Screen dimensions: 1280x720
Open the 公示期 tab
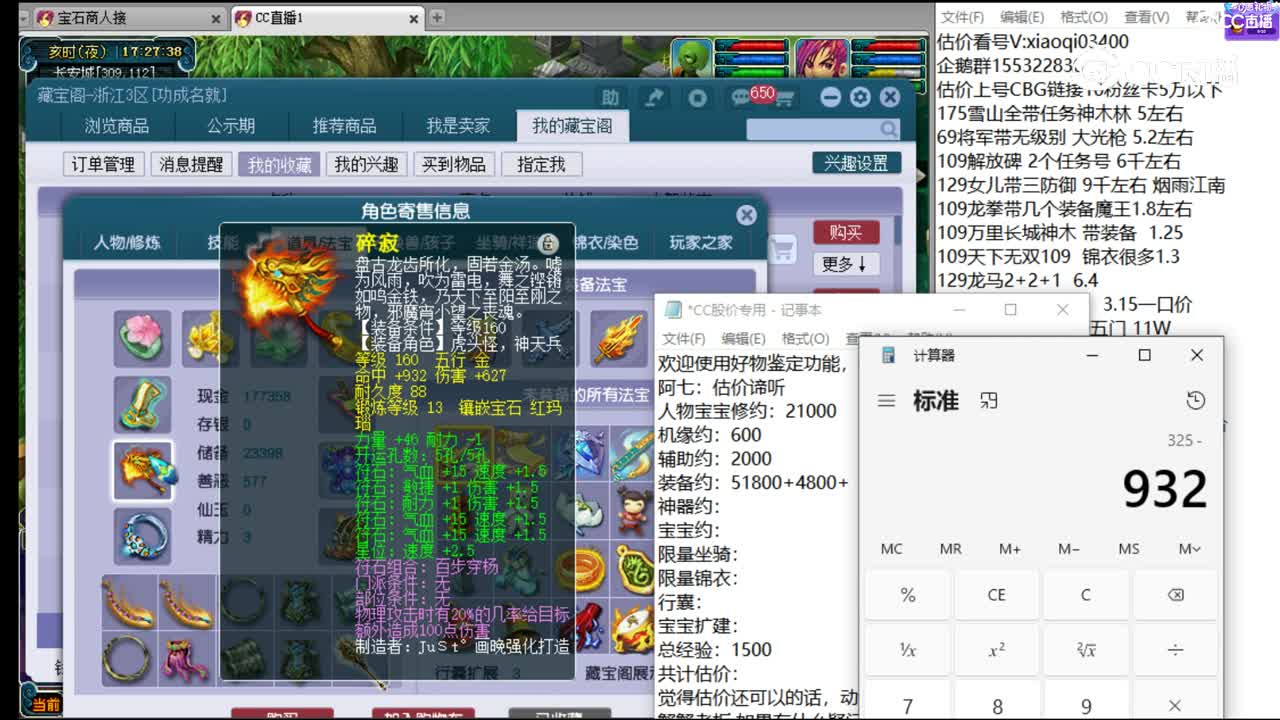point(231,126)
